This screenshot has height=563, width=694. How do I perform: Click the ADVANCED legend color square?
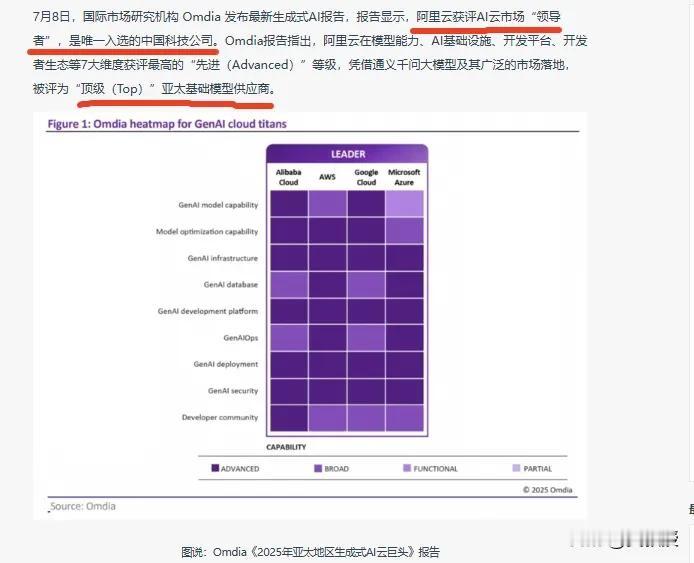click(215, 468)
